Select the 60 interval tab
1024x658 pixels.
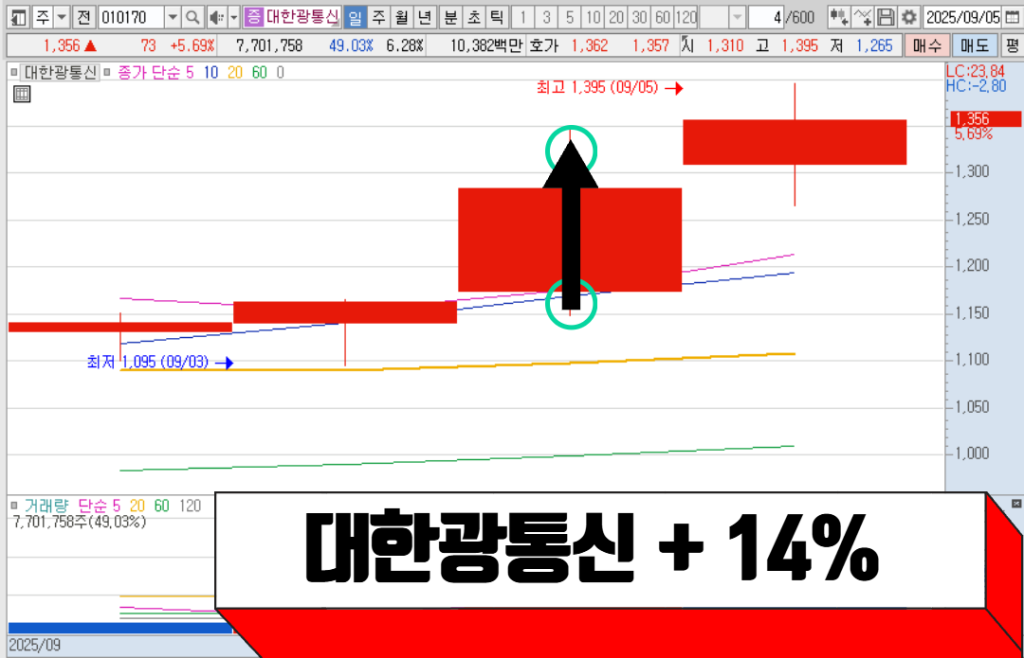[x=661, y=17]
